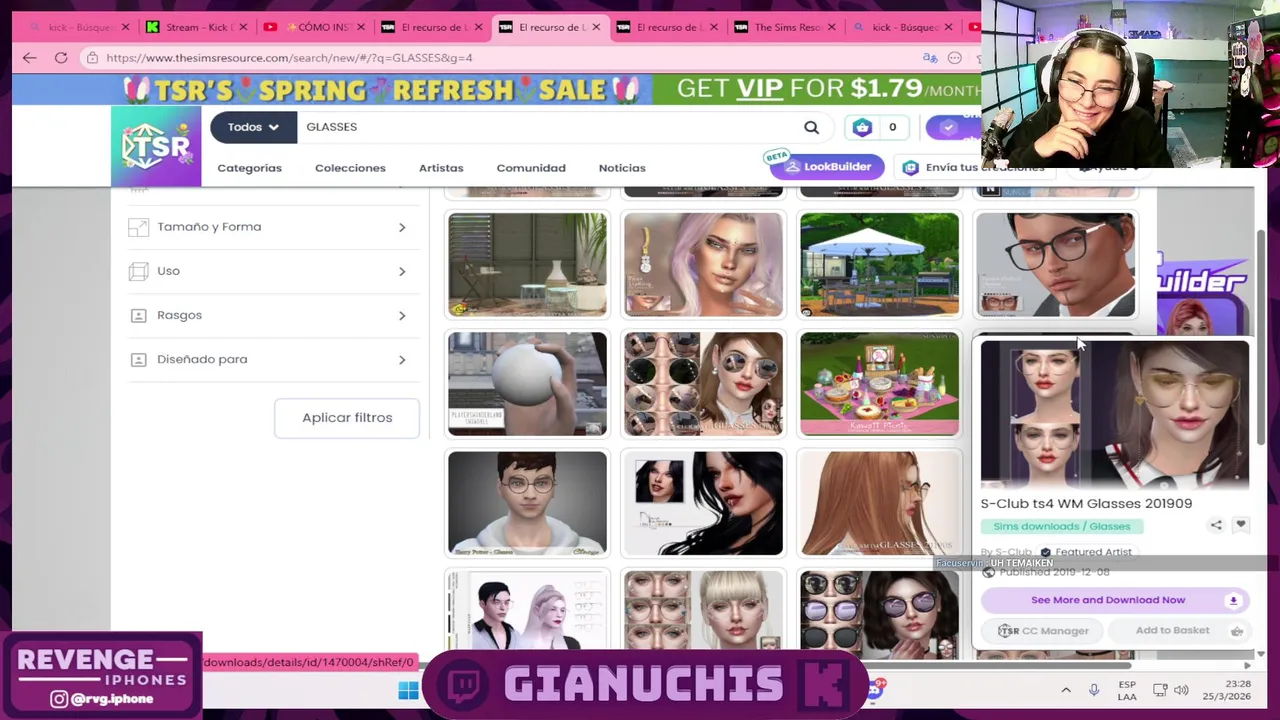
Task: Open patio umbrella garden thumbnail
Action: [x=879, y=264]
